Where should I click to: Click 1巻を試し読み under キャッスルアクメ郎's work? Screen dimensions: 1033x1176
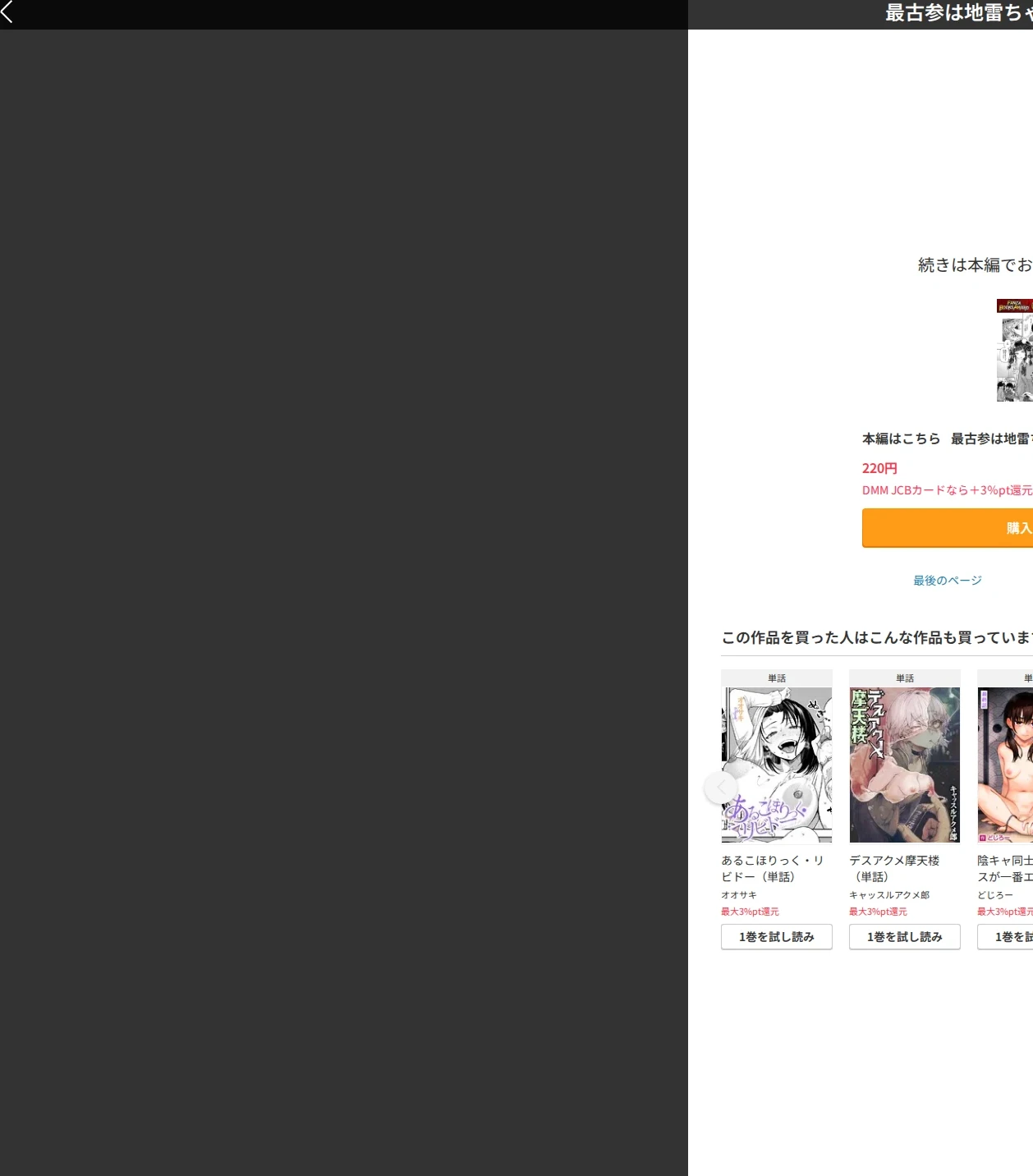pos(905,937)
